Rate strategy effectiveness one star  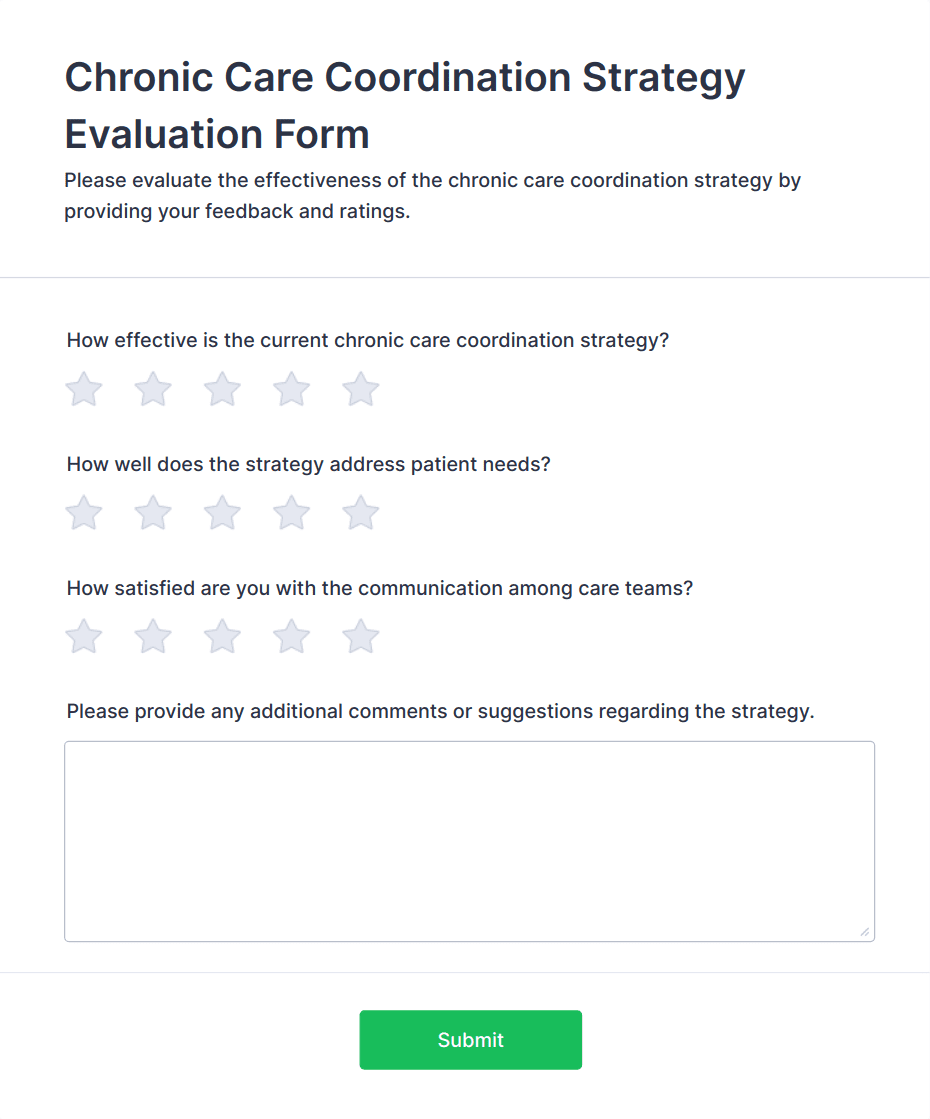83,389
